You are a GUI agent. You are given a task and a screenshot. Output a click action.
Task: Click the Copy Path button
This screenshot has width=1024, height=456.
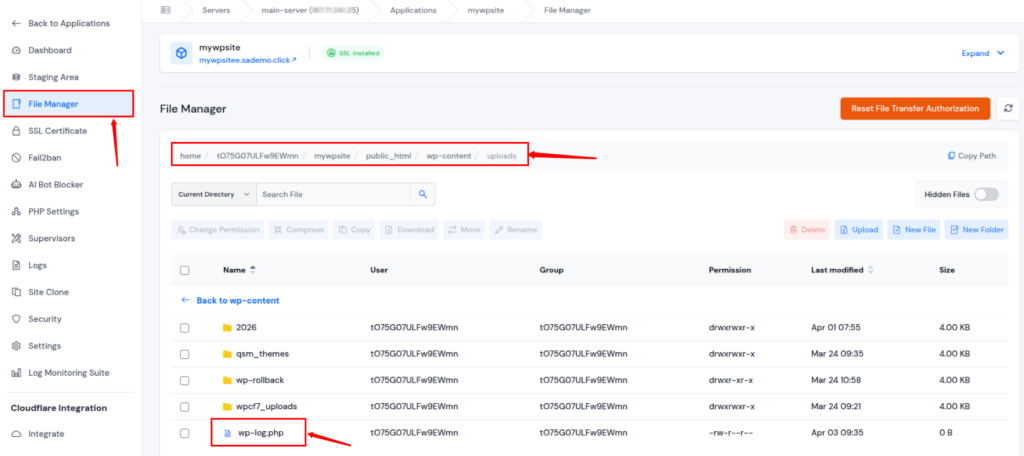(x=972, y=156)
